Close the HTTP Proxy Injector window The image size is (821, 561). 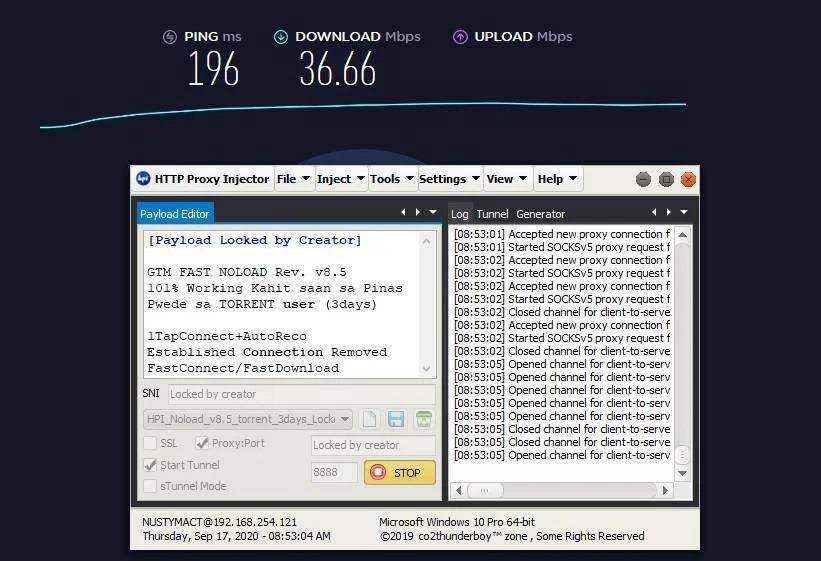click(x=688, y=180)
